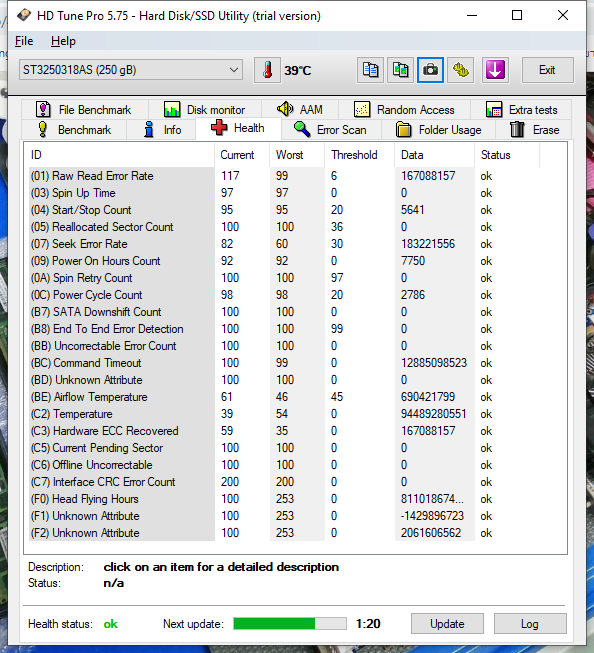Switch to the Folder Usage tab

coord(438,130)
